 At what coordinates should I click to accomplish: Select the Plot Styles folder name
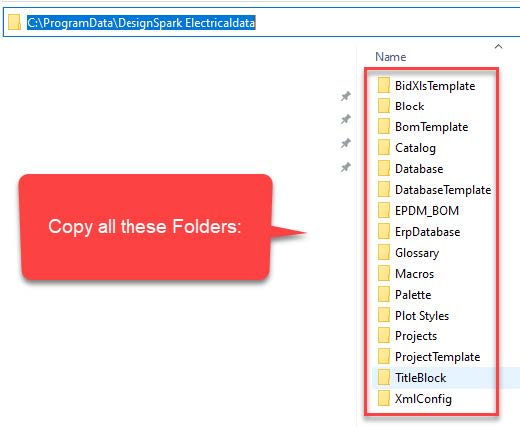pyautogui.click(x=422, y=316)
